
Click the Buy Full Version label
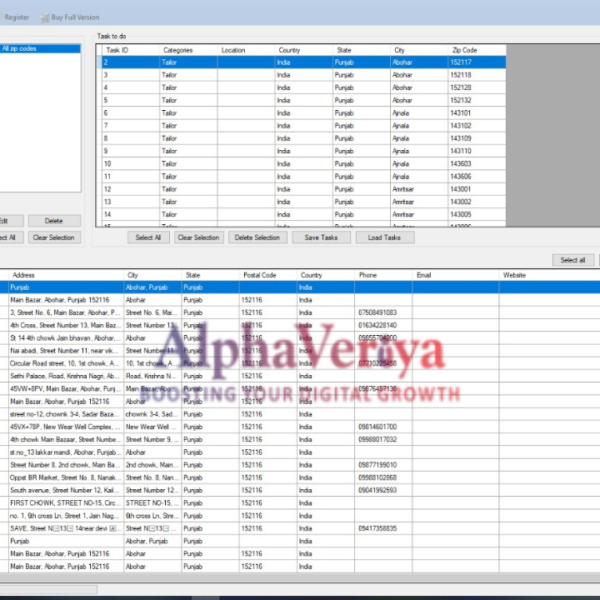point(75,17)
